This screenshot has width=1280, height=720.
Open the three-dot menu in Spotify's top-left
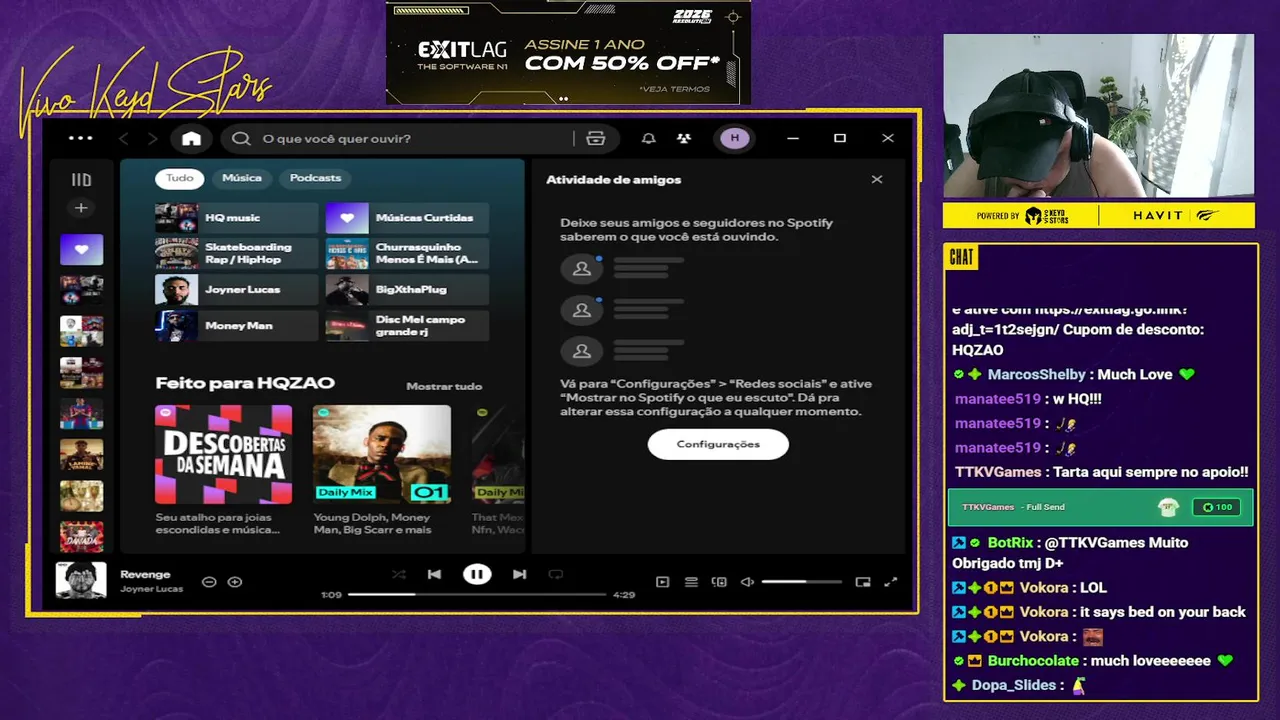(80, 139)
